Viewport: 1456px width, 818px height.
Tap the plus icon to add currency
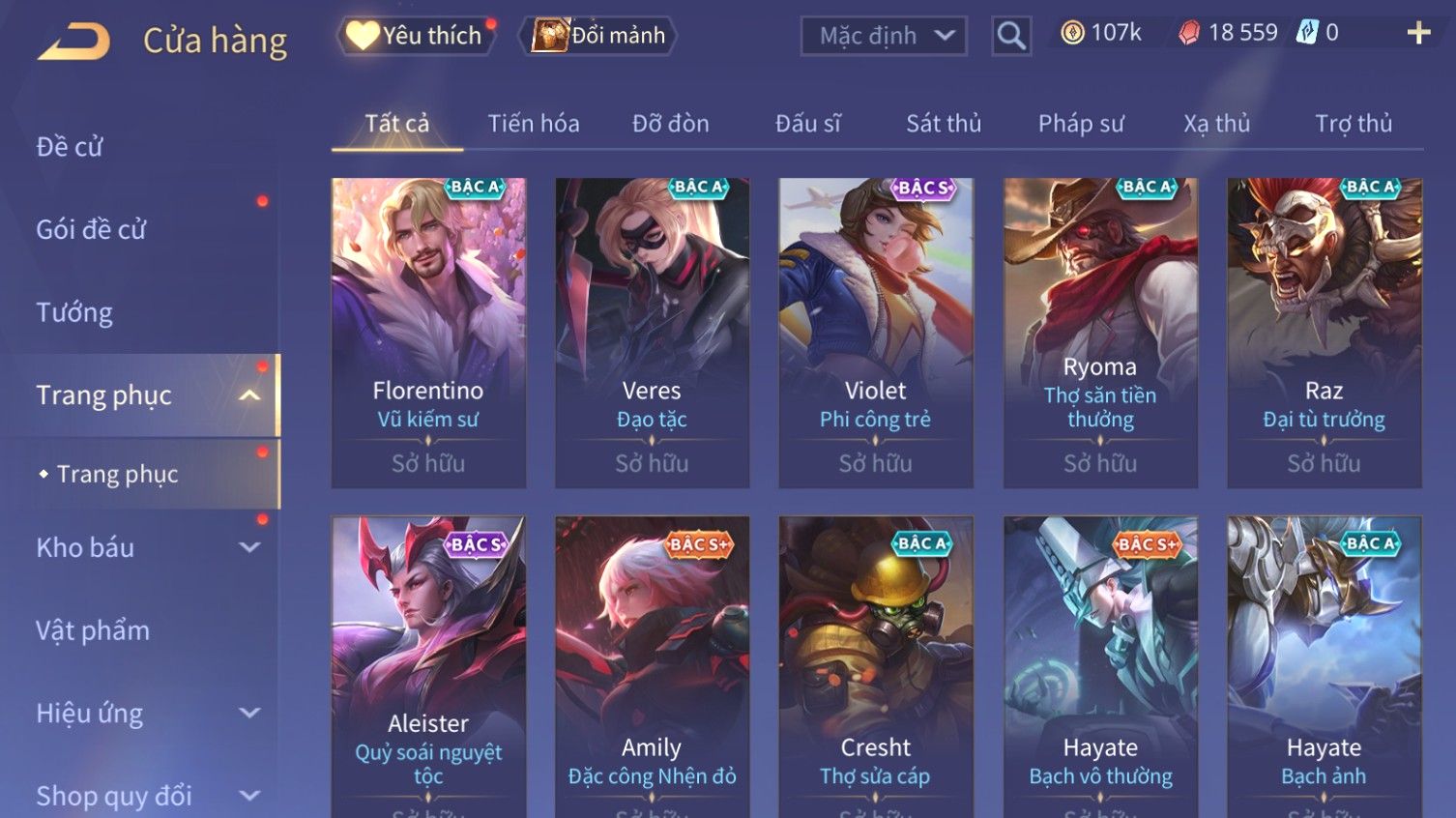(1418, 33)
